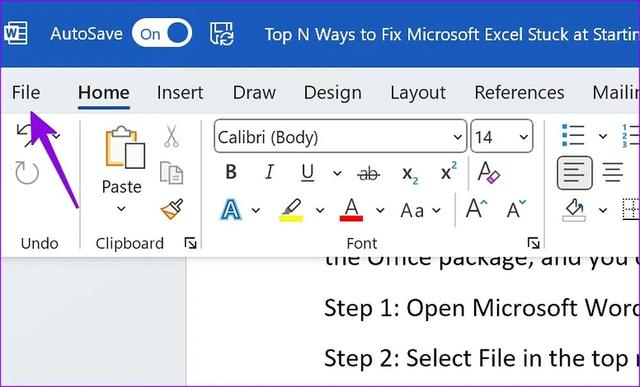Click the Cut scissors icon

click(171, 136)
